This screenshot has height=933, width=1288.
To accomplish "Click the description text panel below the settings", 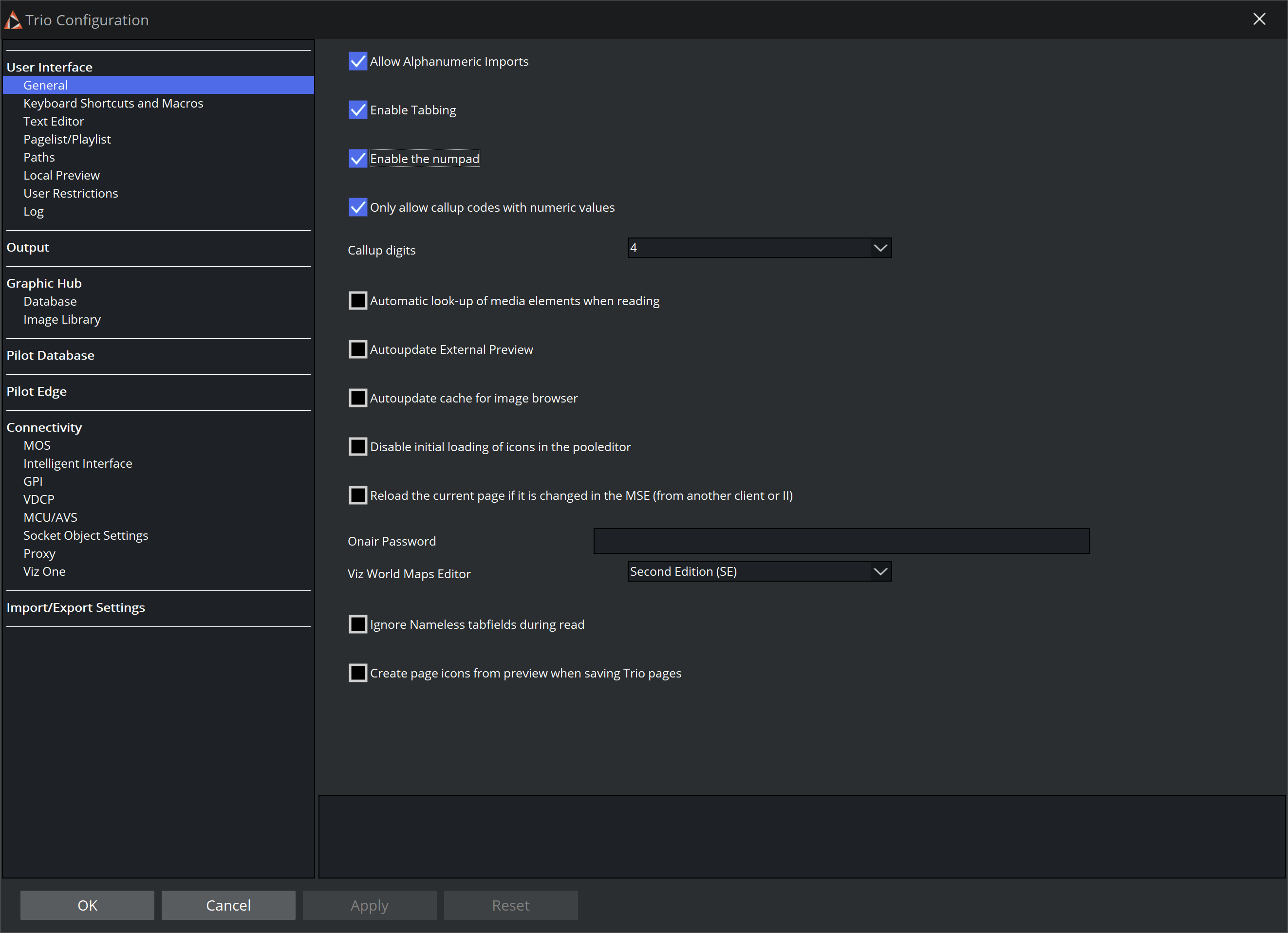I will 802,837.
